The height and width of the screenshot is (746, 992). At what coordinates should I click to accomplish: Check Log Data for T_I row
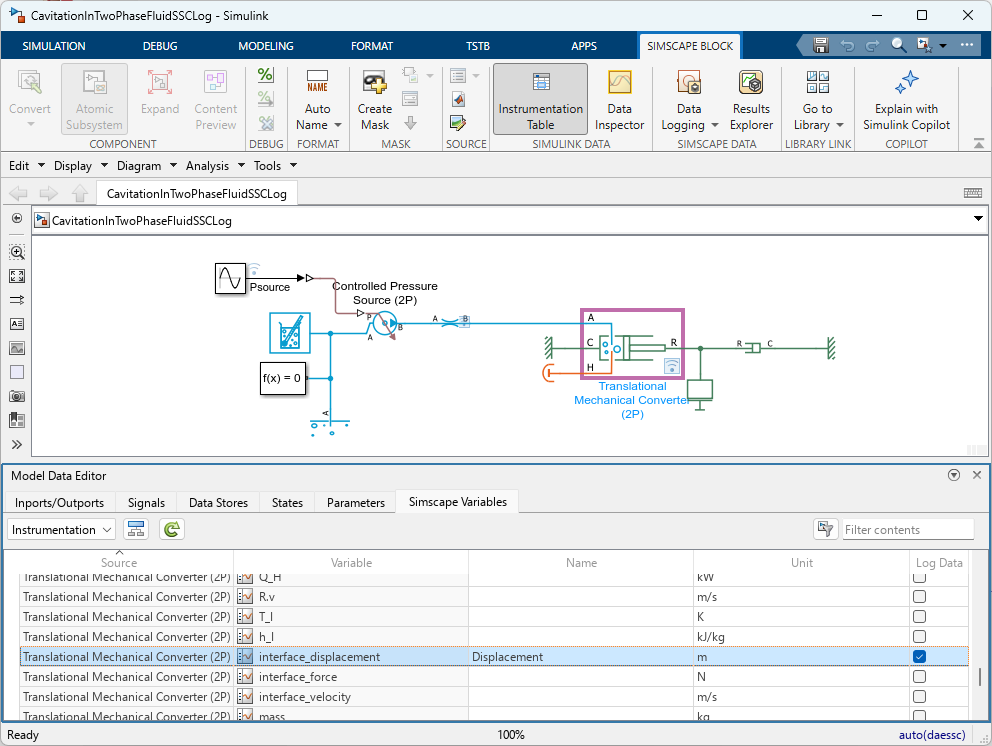click(x=919, y=616)
